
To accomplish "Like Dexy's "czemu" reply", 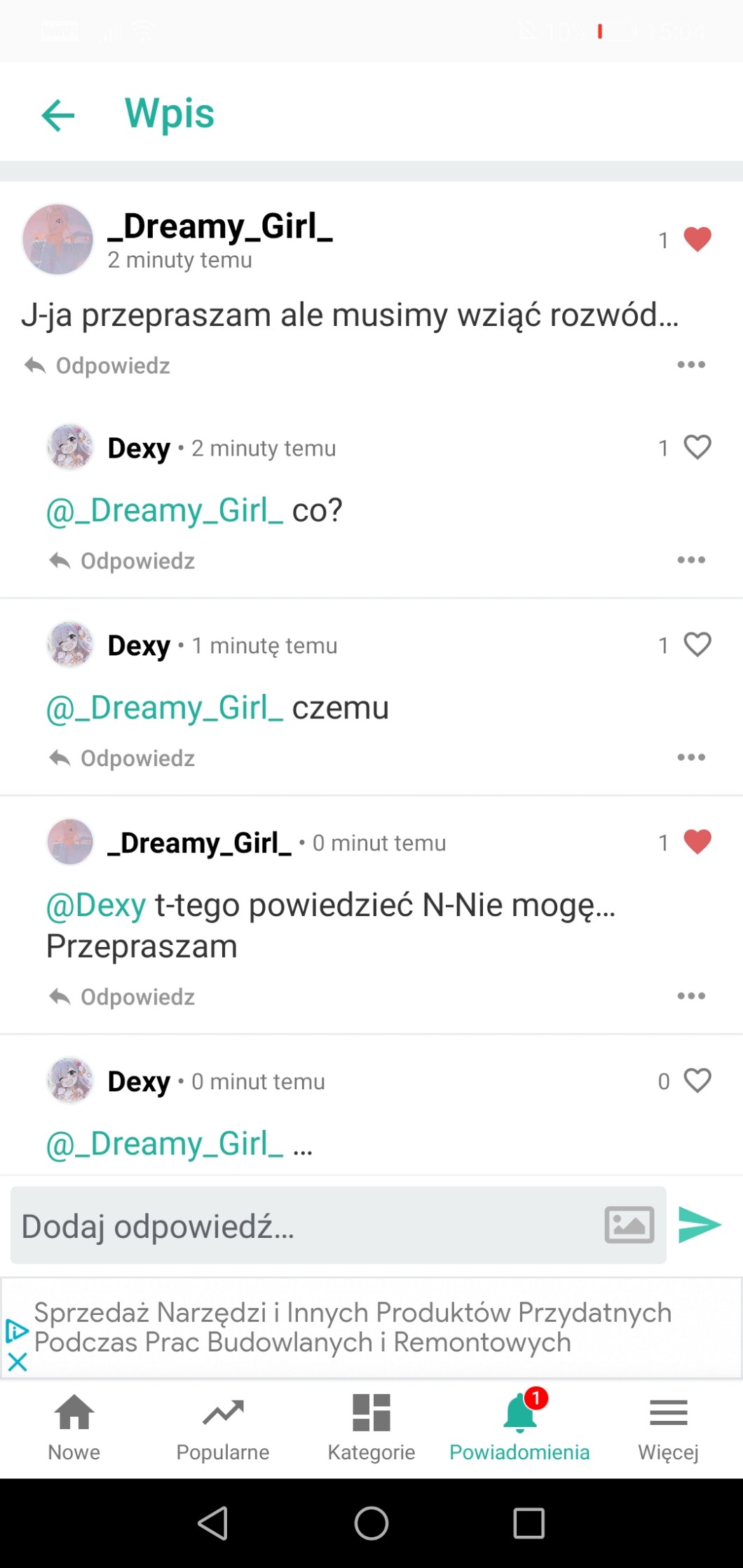I will point(697,645).
